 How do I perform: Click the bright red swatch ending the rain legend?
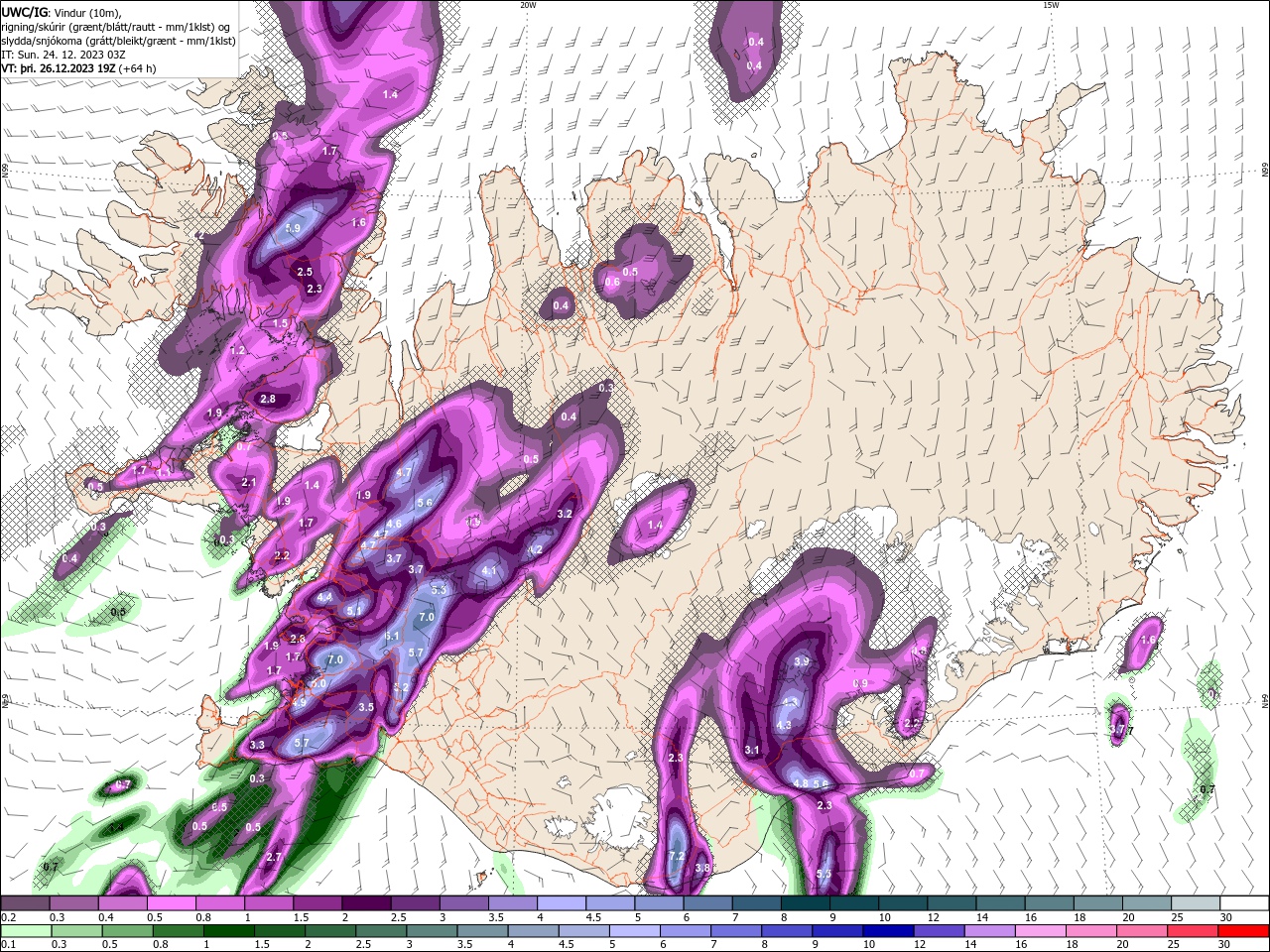click(x=1244, y=931)
